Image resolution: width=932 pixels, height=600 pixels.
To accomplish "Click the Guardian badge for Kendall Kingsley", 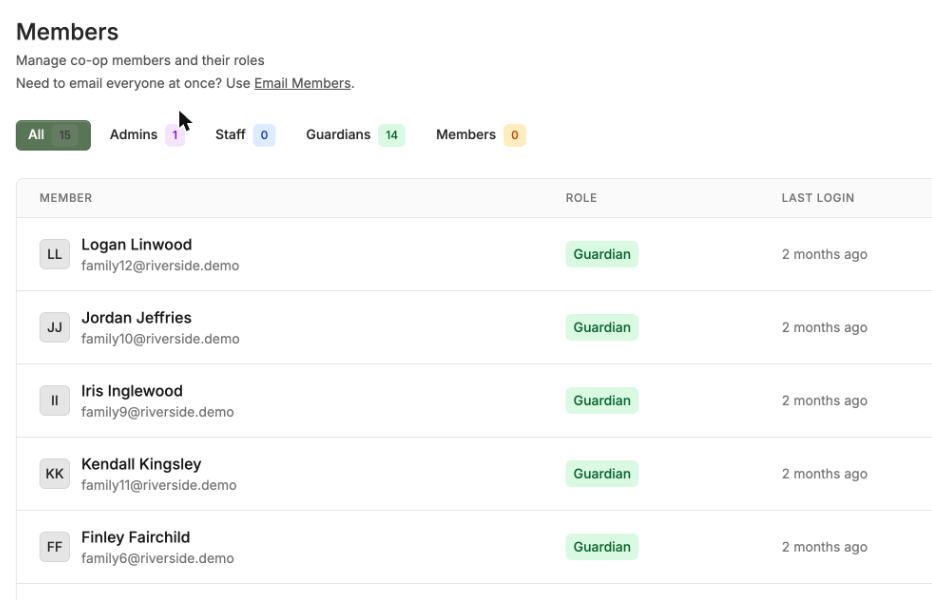I will [602, 474].
